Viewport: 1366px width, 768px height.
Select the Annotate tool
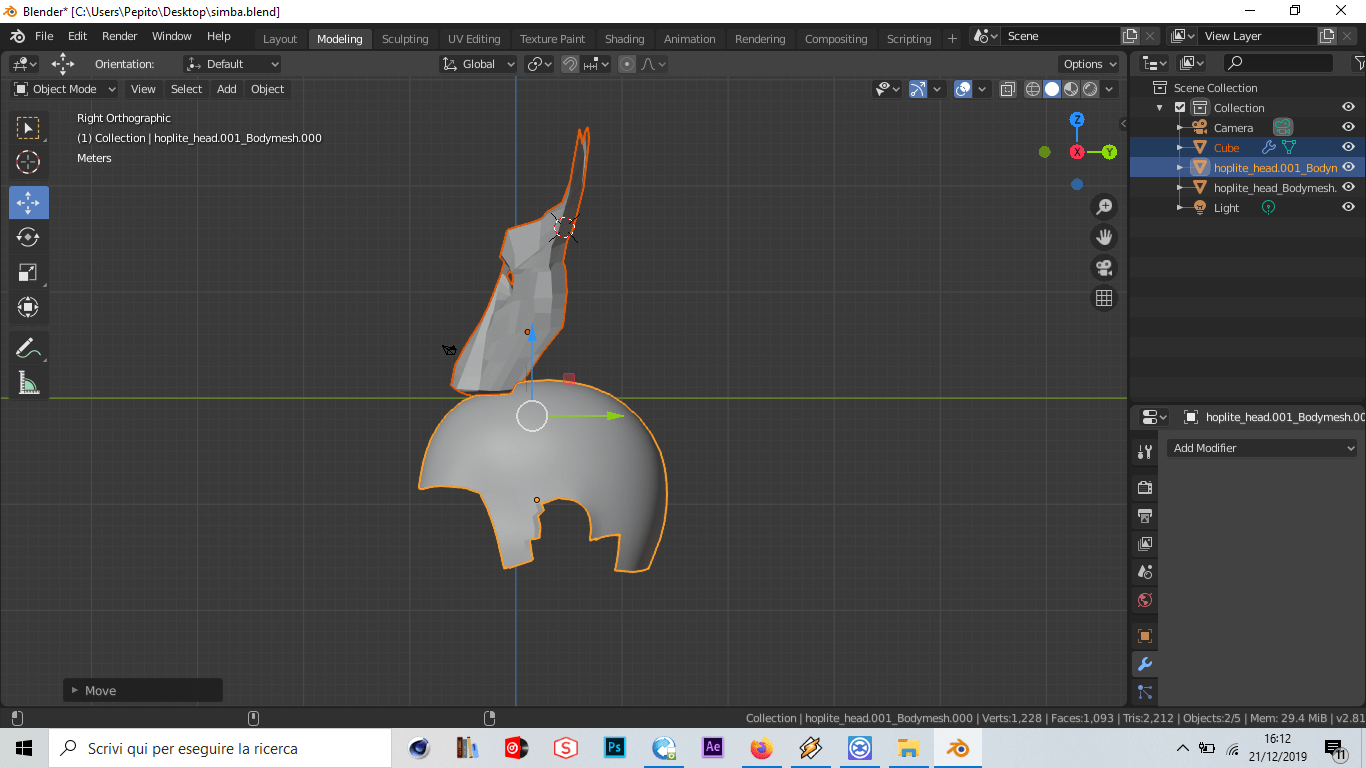[x=29, y=348]
